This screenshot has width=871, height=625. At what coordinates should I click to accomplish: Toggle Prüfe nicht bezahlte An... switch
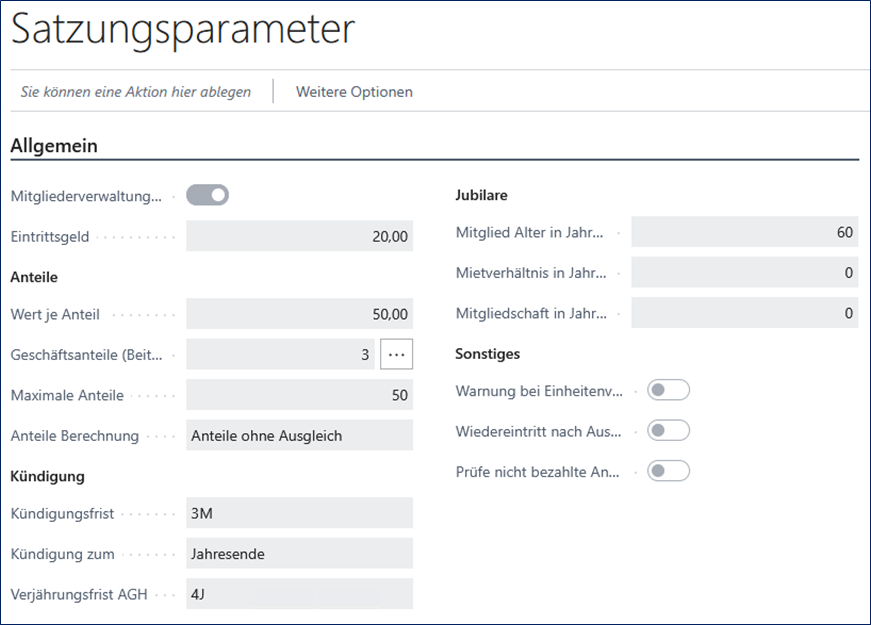[x=668, y=471]
